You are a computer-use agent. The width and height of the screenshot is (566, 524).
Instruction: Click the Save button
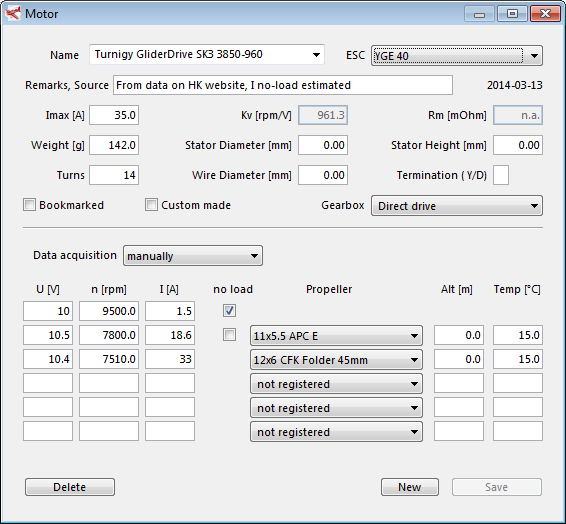(x=496, y=487)
